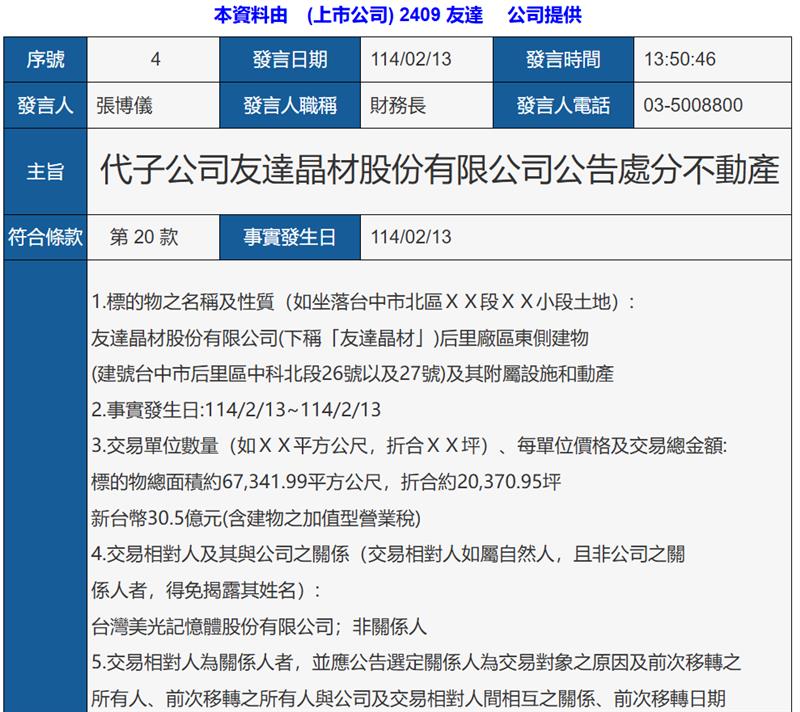Click the line '台灣美光記憶體股份有限公司；非關係人'
Viewport: 800px width, 712px height.
(x=259, y=626)
